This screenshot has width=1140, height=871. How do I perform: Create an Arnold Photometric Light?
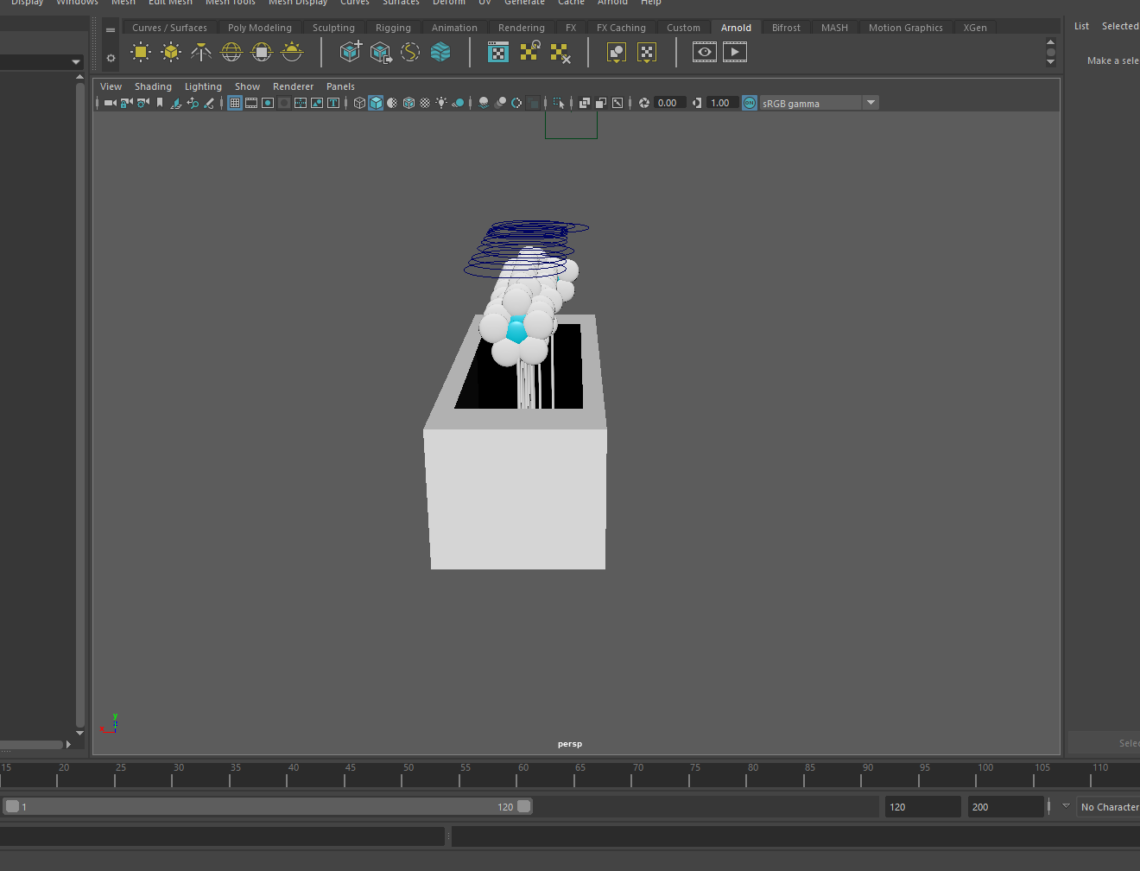click(x=201, y=52)
